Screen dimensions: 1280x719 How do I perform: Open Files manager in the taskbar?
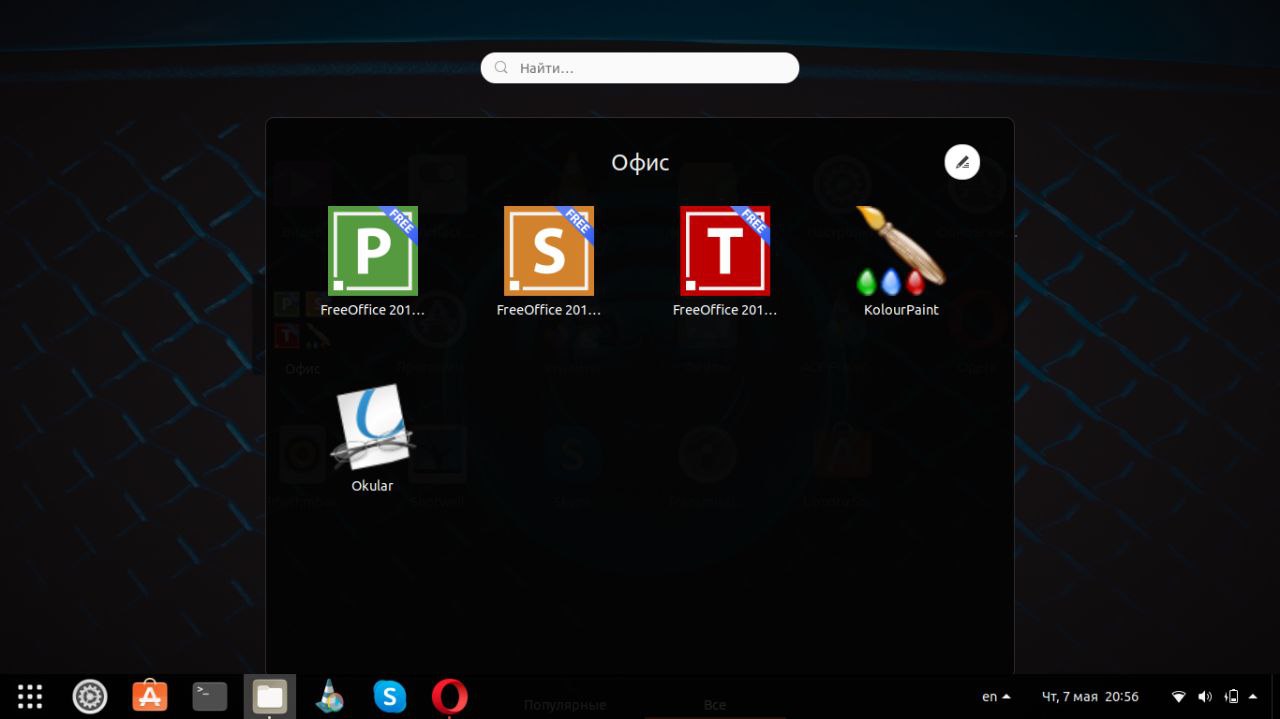270,696
